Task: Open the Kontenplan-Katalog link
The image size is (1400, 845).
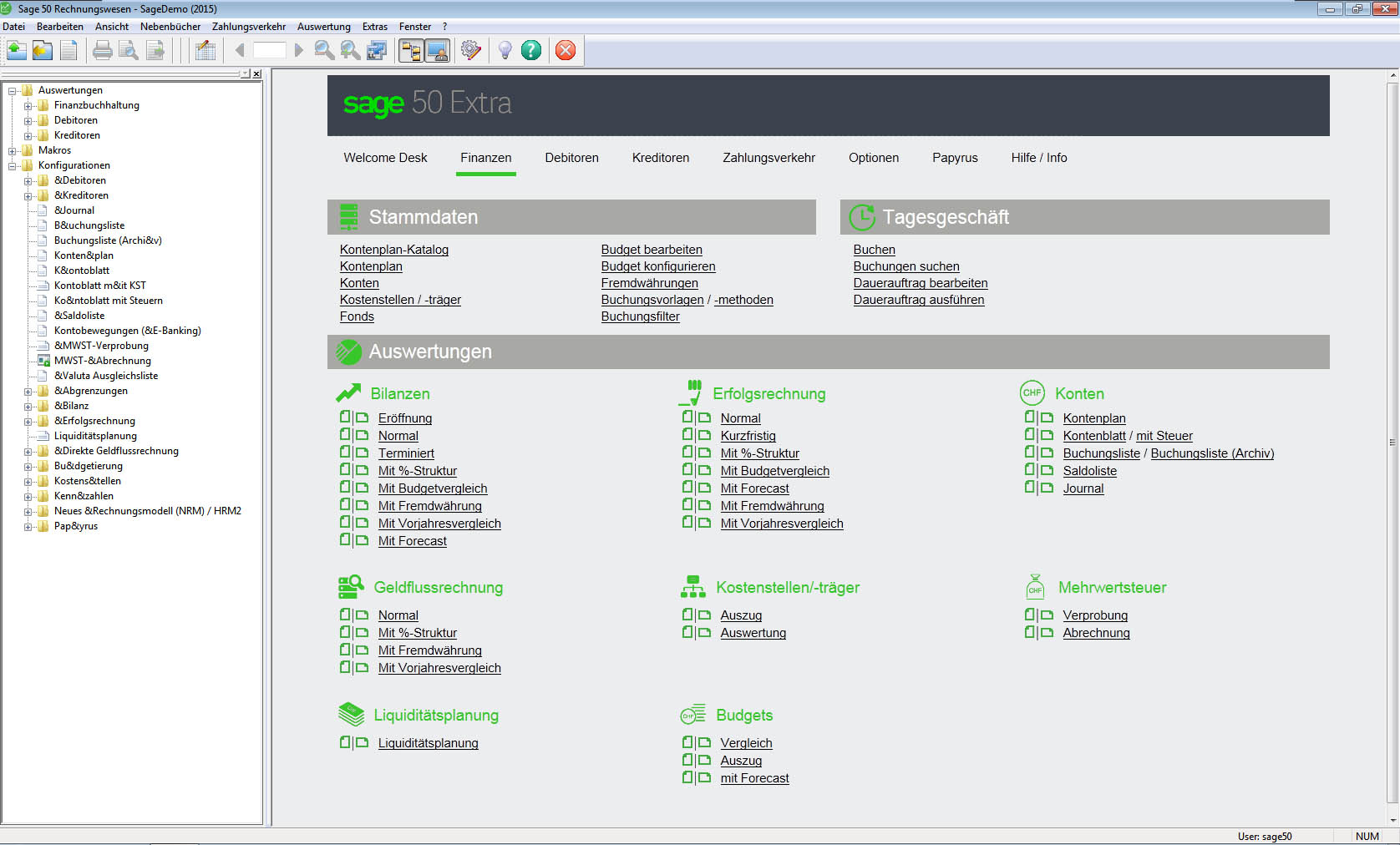Action: [394, 250]
